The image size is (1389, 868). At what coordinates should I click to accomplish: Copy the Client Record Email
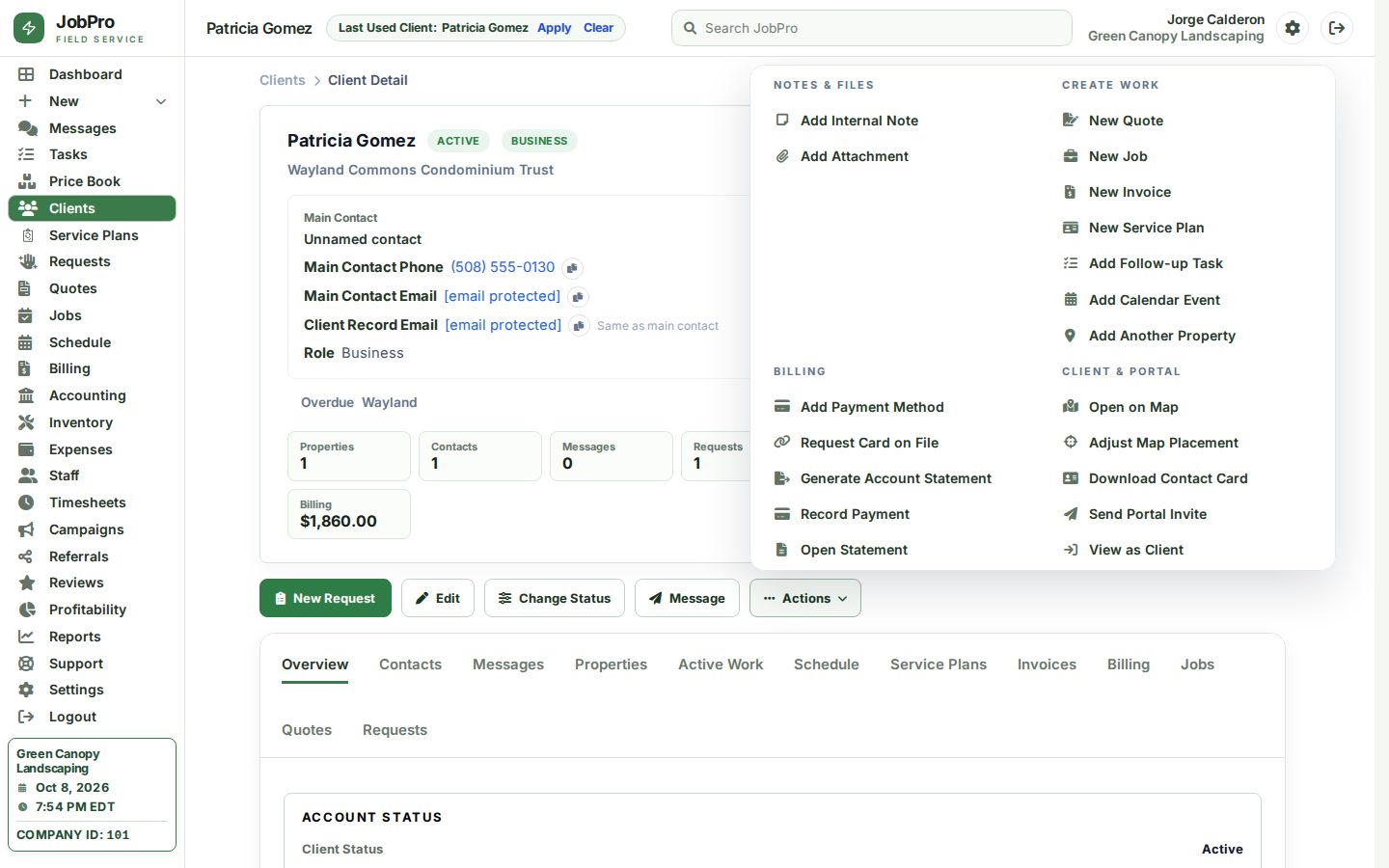[579, 326]
